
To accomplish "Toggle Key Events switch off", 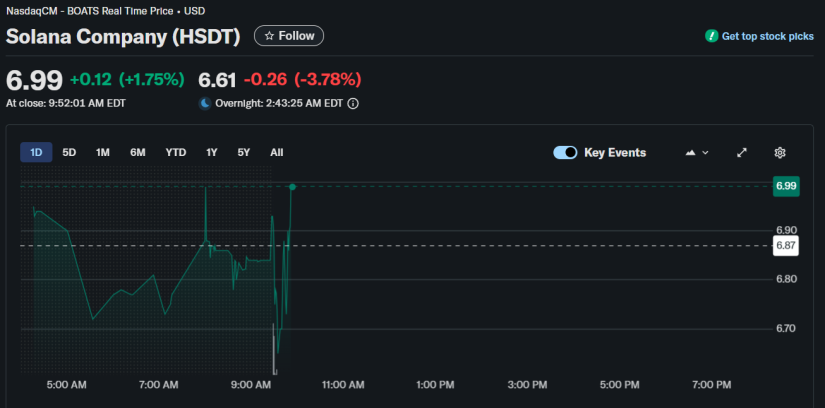I will [565, 153].
